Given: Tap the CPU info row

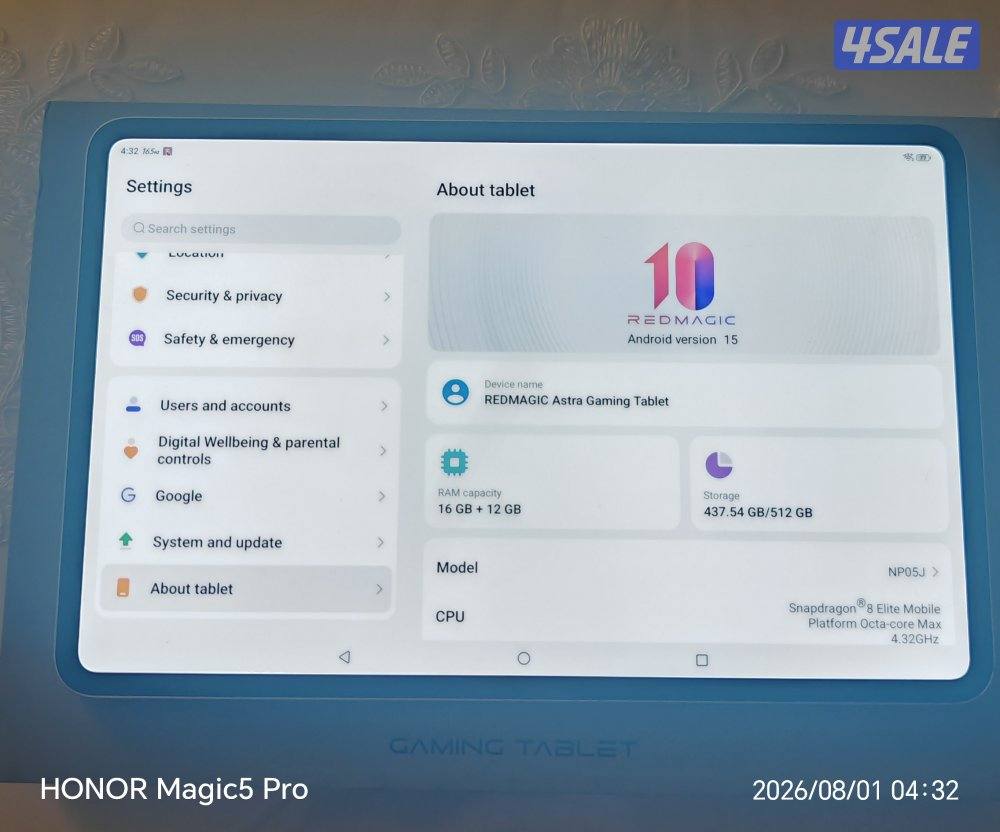Looking at the screenshot, I should (688, 618).
